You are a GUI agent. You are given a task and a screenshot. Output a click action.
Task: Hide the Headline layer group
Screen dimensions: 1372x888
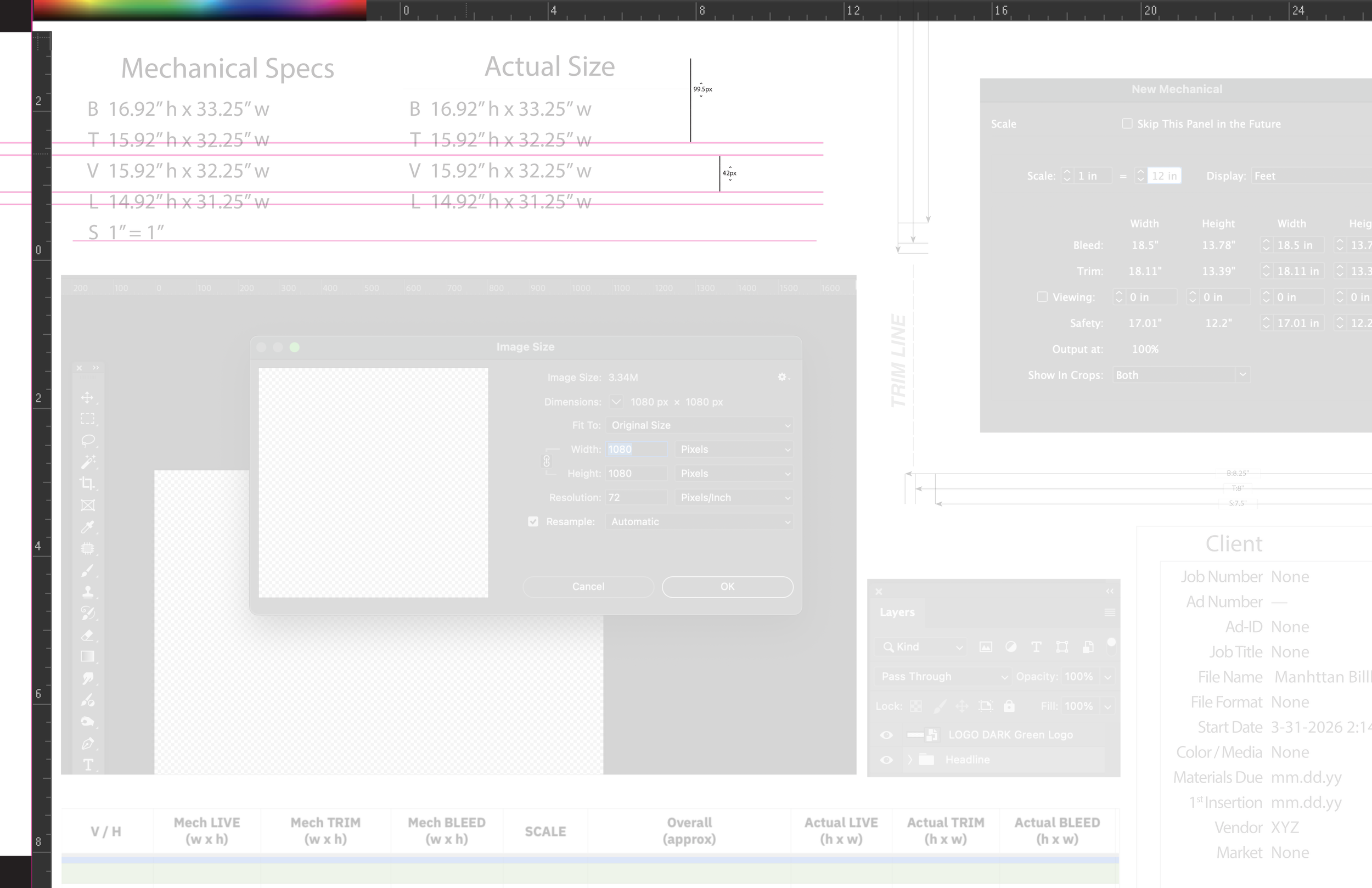click(887, 760)
